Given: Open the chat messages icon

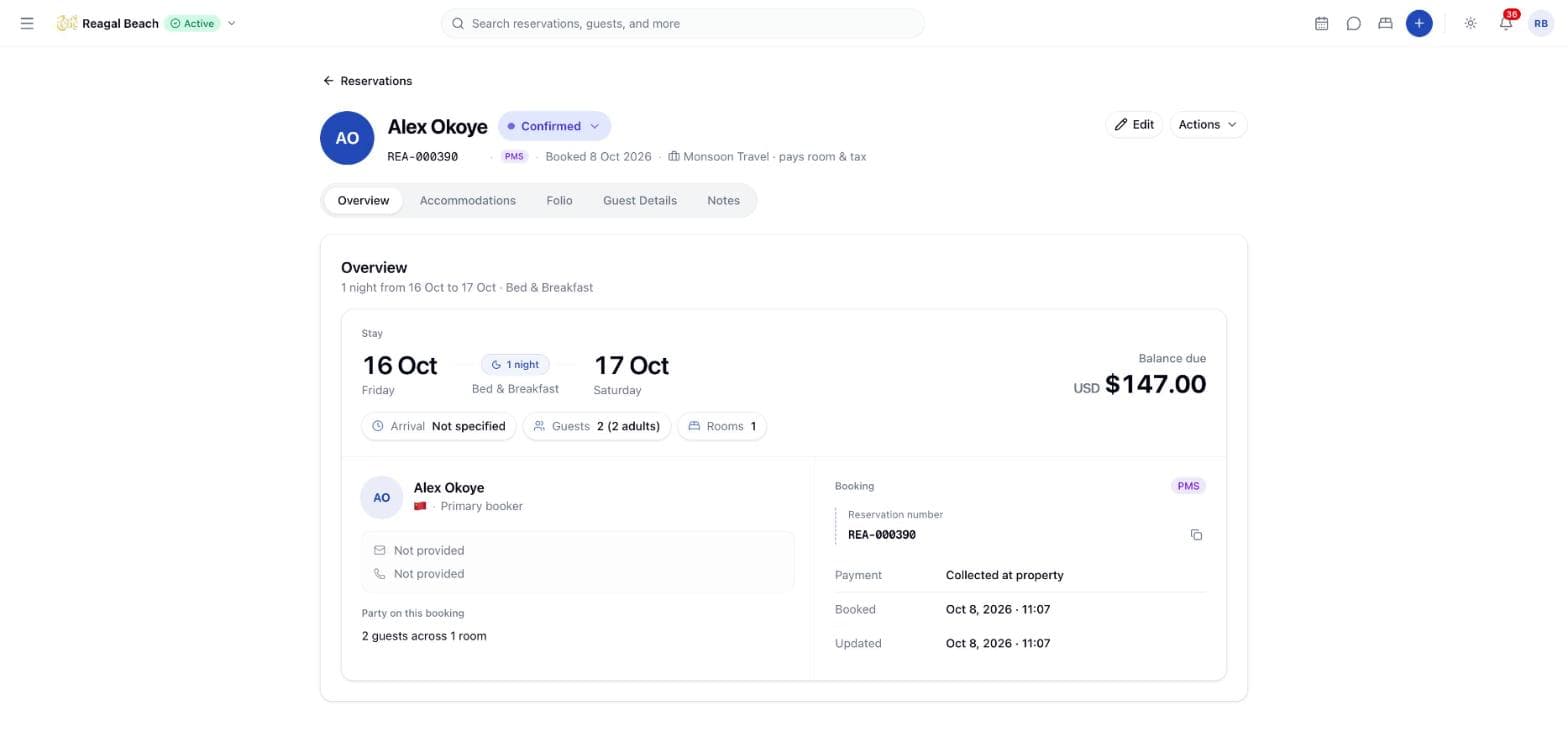Looking at the screenshot, I should [x=1353, y=23].
